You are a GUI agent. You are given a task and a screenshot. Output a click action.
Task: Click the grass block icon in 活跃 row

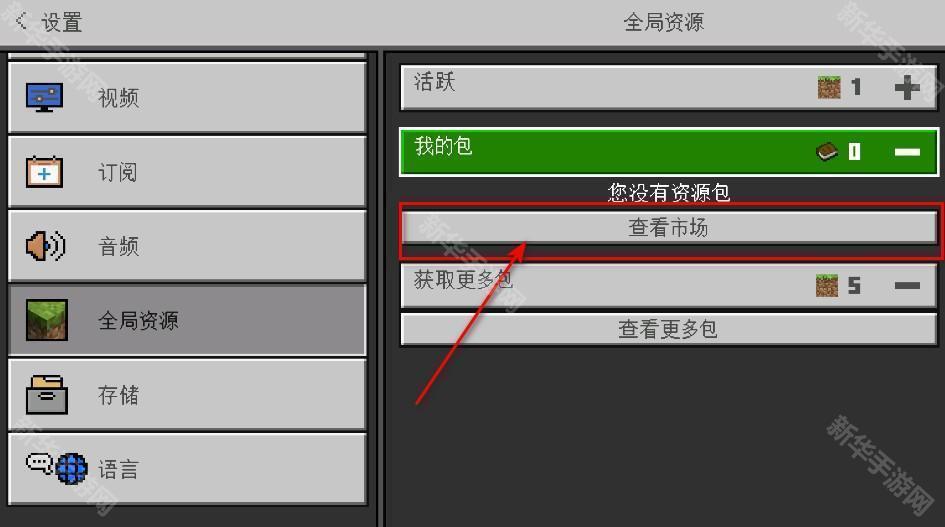click(829, 87)
